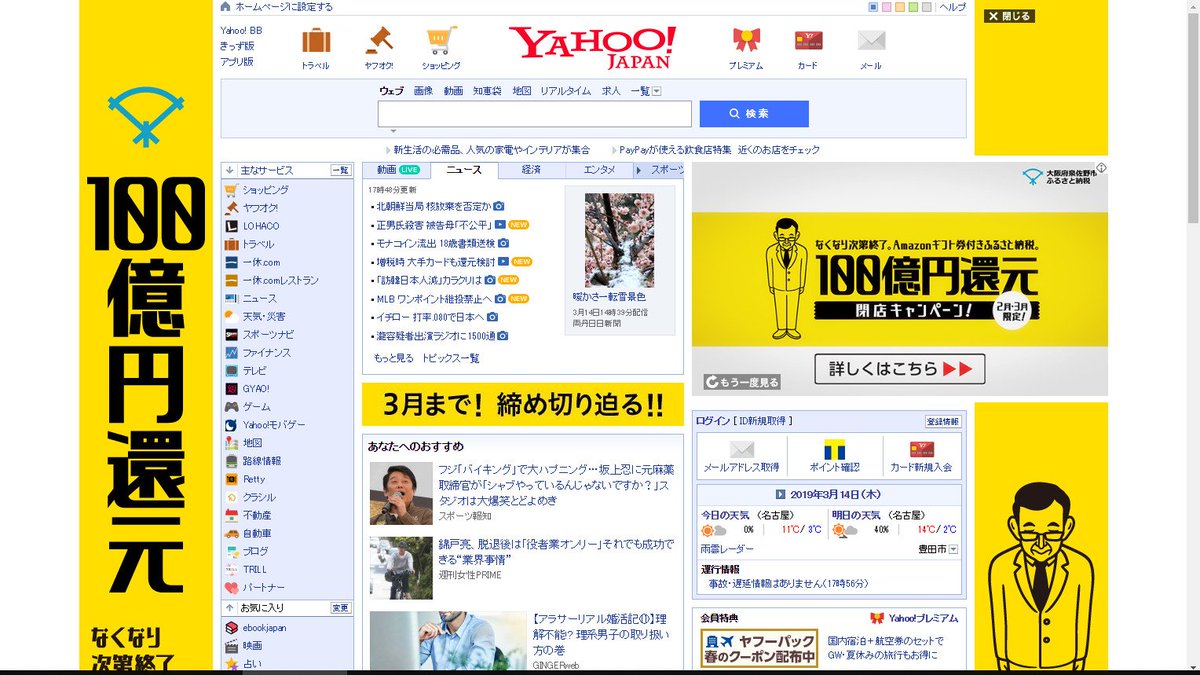Viewport: 1200px width, 675px height.
Task: Click the ゲーム controller icon in sidebar
Action: (x=231, y=407)
